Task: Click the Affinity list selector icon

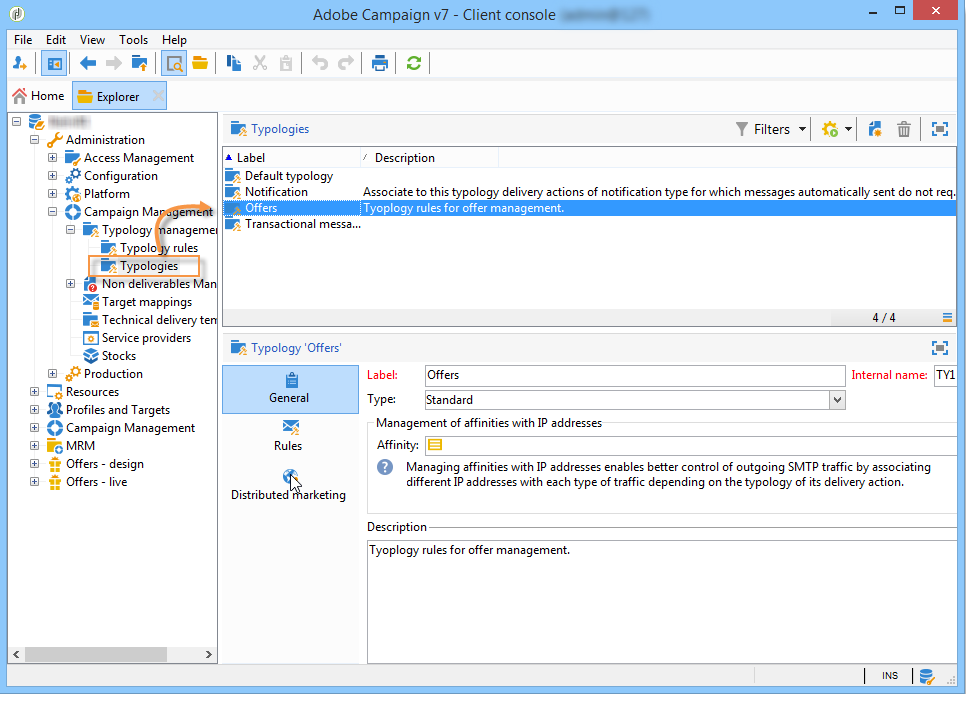Action: click(435, 445)
